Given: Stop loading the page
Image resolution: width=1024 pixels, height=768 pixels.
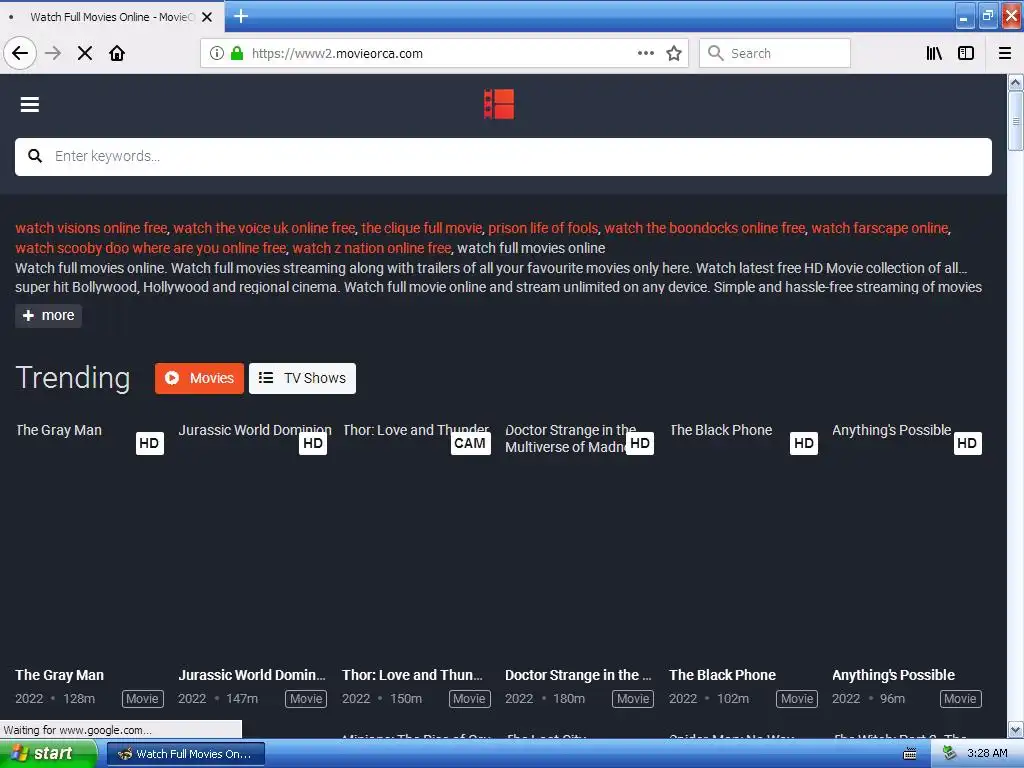Looking at the screenshot, I should pyautogui.click(x=85, y=53).
